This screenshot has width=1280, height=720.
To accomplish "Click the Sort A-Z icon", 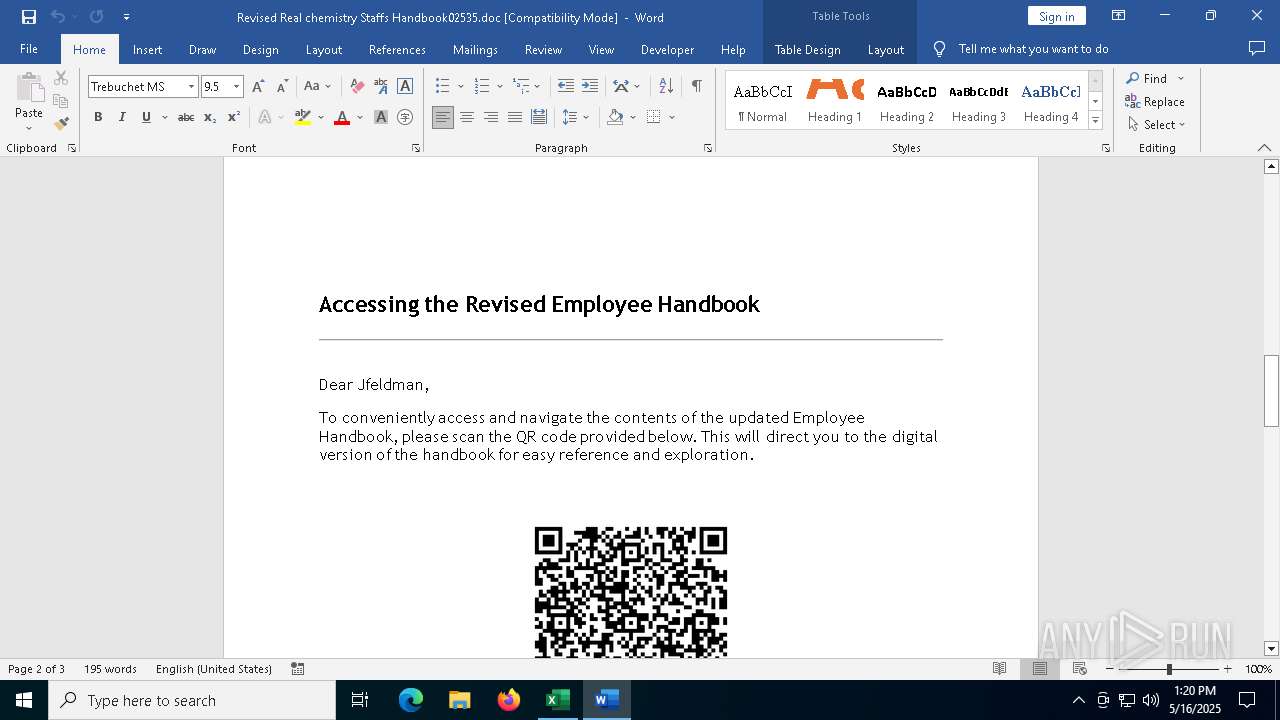I will pos(666,87).
